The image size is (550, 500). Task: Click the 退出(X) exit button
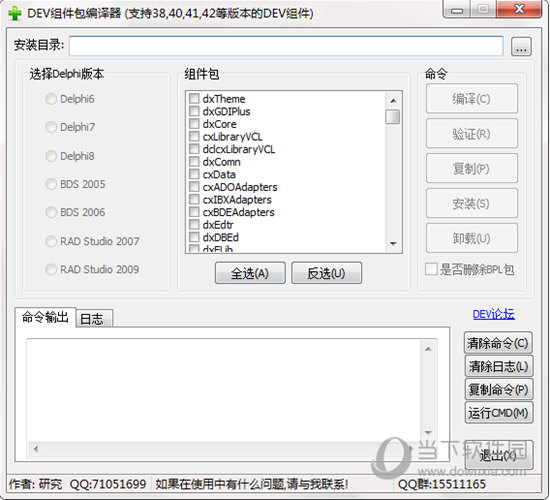coord(498,455)
